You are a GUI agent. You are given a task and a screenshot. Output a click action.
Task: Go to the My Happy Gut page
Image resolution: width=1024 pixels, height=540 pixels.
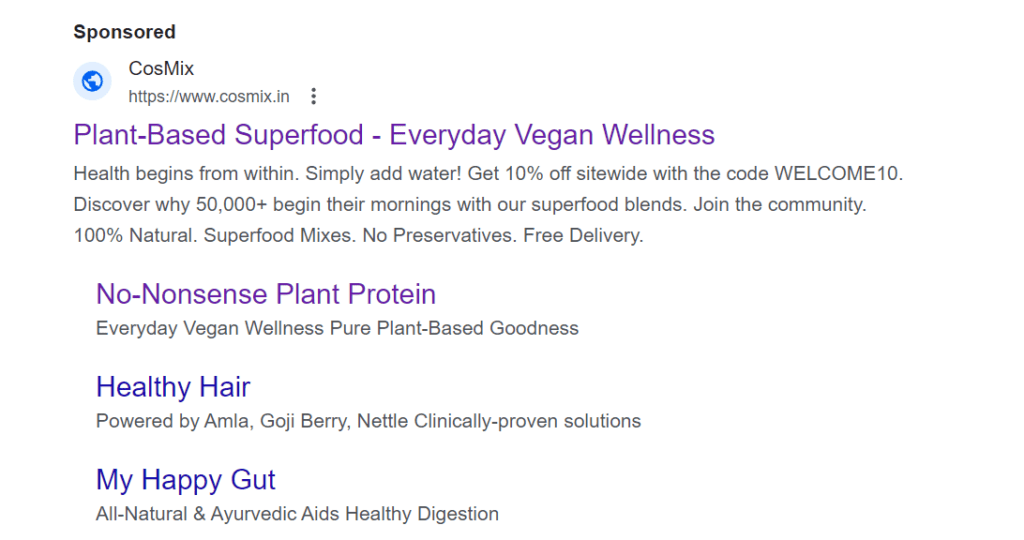185,479
